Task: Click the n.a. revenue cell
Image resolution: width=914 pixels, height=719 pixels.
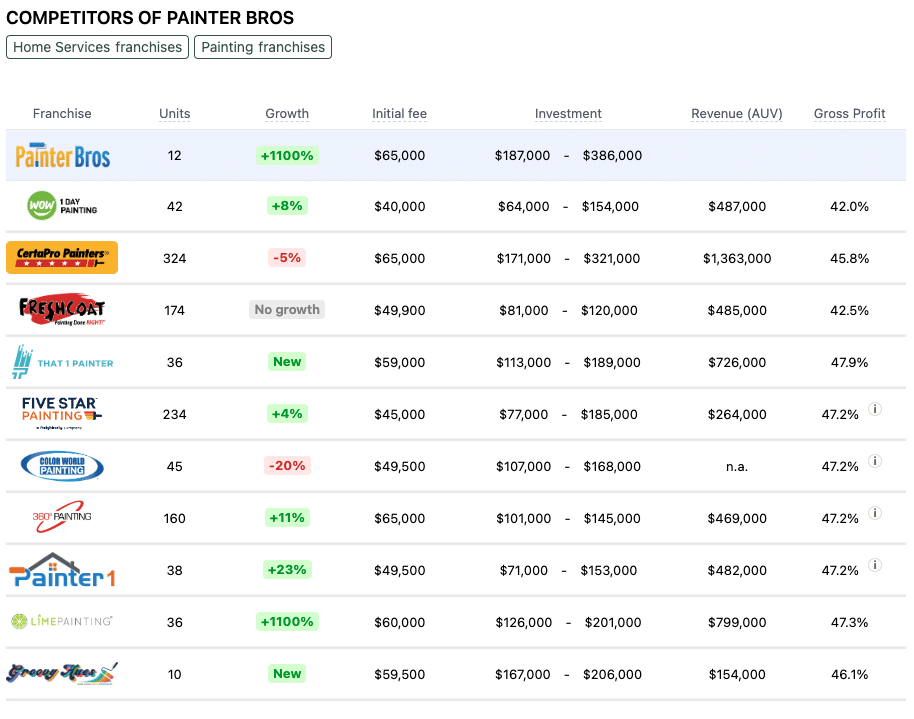Action: point(737,467)
